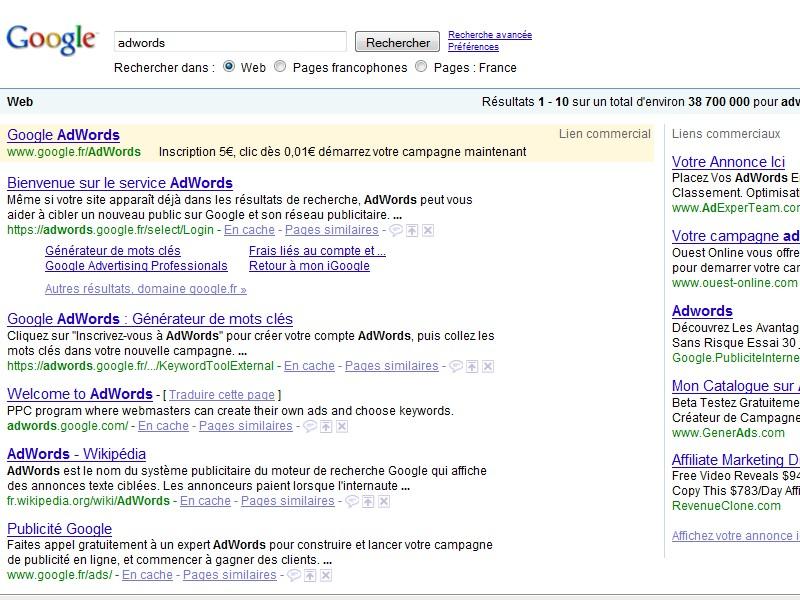Expand Autres résultats, domaine google.fr
This screenshot has width=800, height=600.
146,289
